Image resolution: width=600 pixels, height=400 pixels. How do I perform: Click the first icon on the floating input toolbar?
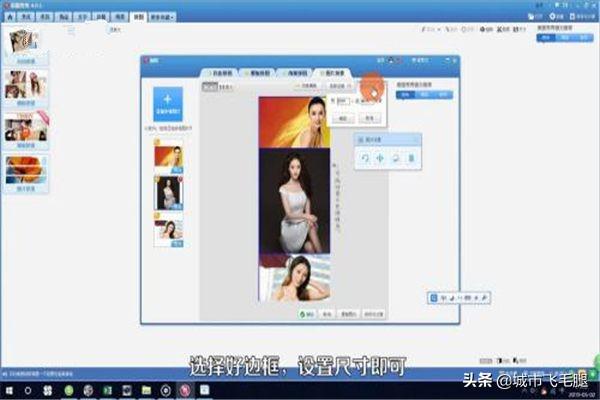pyautogui.click(x=434, y=297)
